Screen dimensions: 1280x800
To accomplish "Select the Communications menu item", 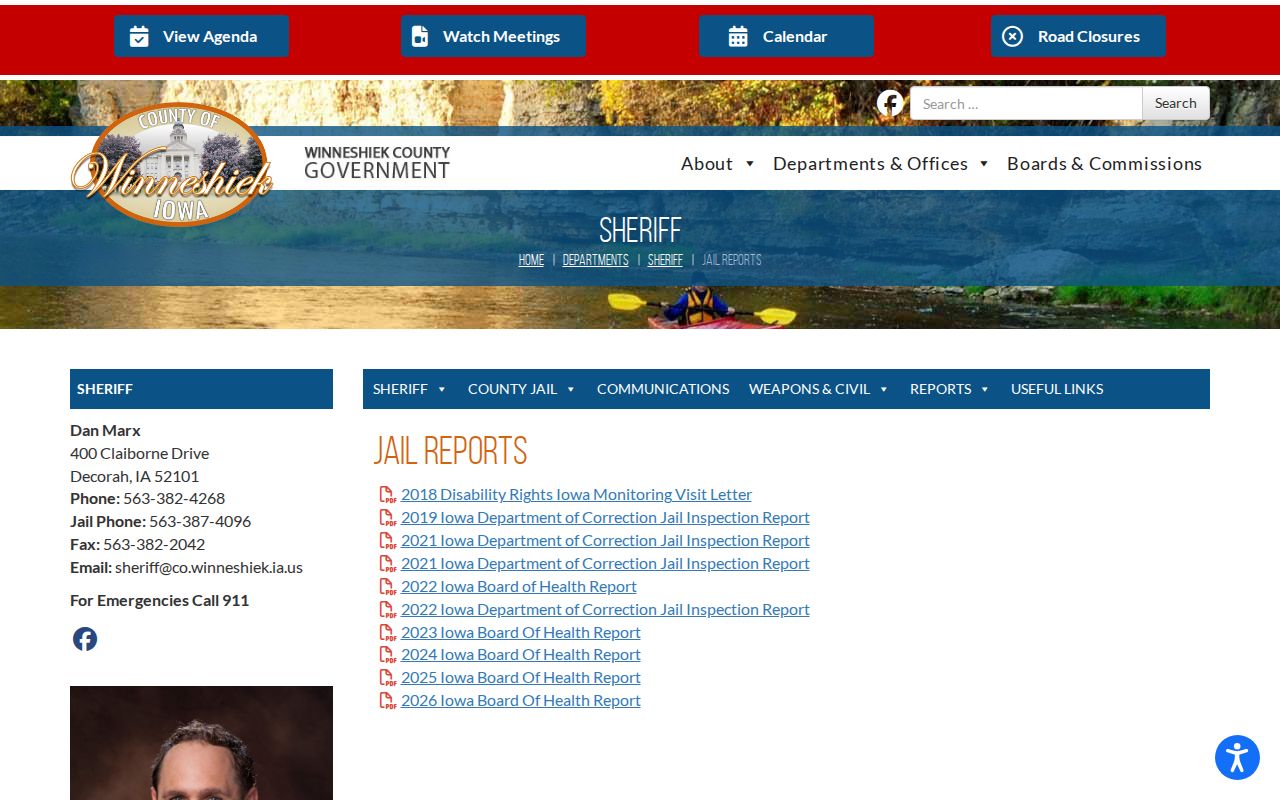I will coord(663,389).
